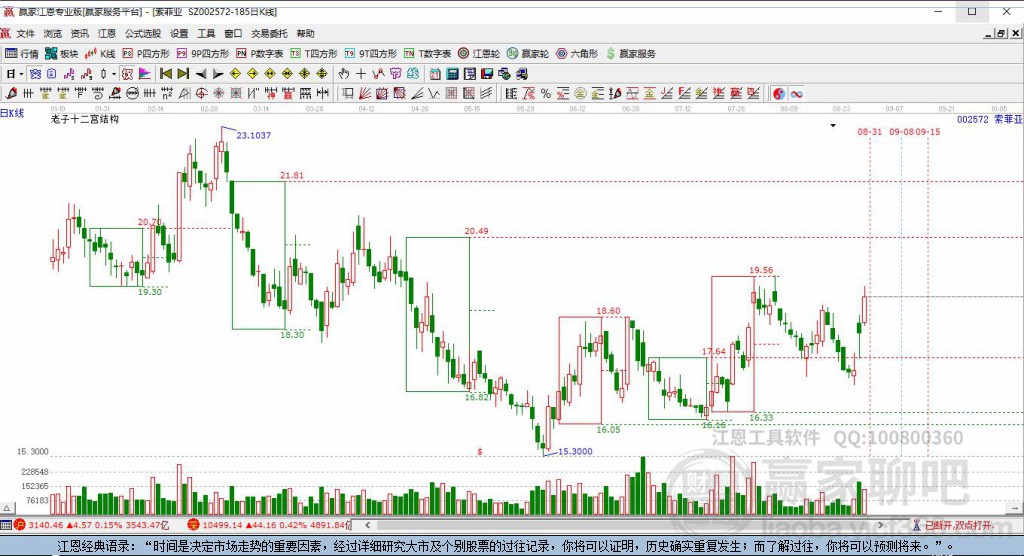Viewport: 1024px width, 556px height.
Task: Open the 交易委托 menu
Action: 269,33
